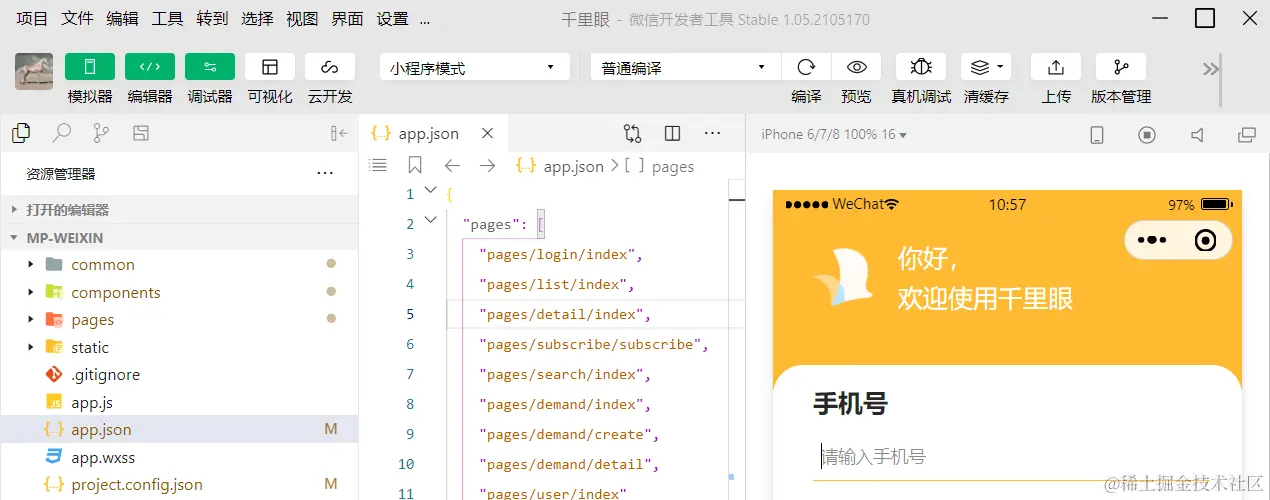Open resource manager more options

(325, 174)
